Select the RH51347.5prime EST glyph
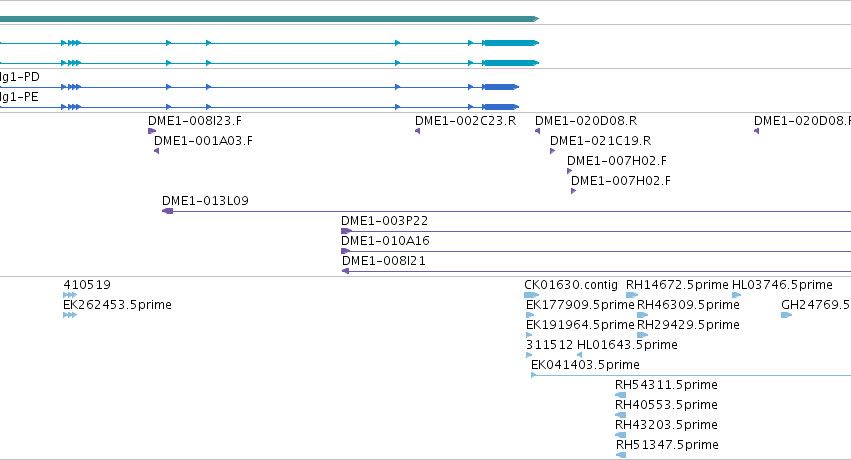Image resolution: width=851 pixels, height=460 pixels. pyautogui.click(x=621, y=455)
